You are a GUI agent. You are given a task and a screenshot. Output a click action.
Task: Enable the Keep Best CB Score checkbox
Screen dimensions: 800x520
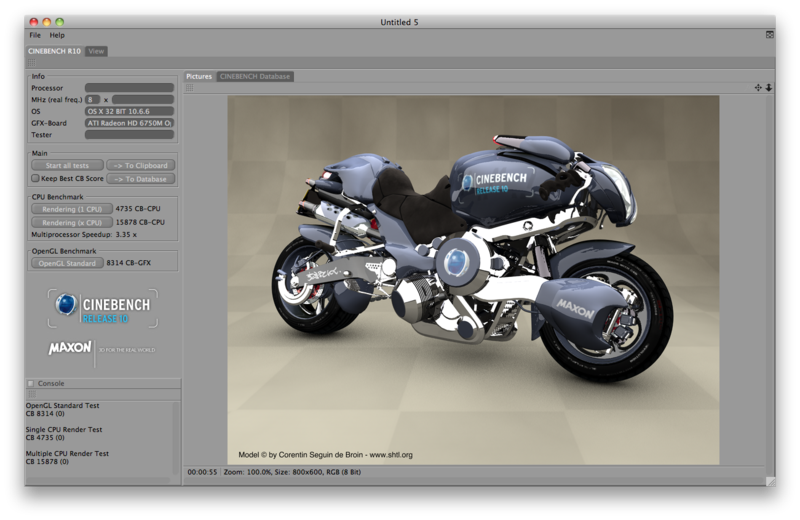pyautogui.click(x=35, y=179)
